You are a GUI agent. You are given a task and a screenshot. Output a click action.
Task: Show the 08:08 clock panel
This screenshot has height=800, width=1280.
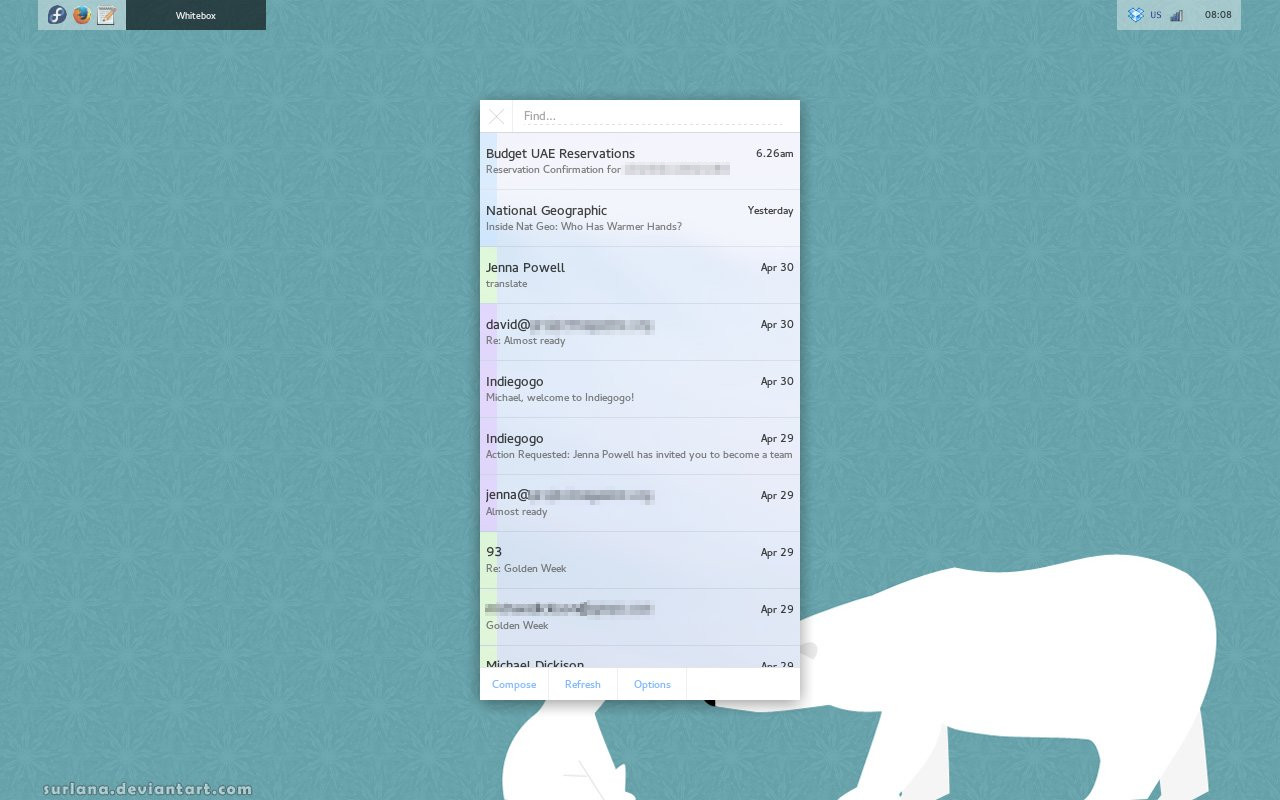tap(1218, 15)
